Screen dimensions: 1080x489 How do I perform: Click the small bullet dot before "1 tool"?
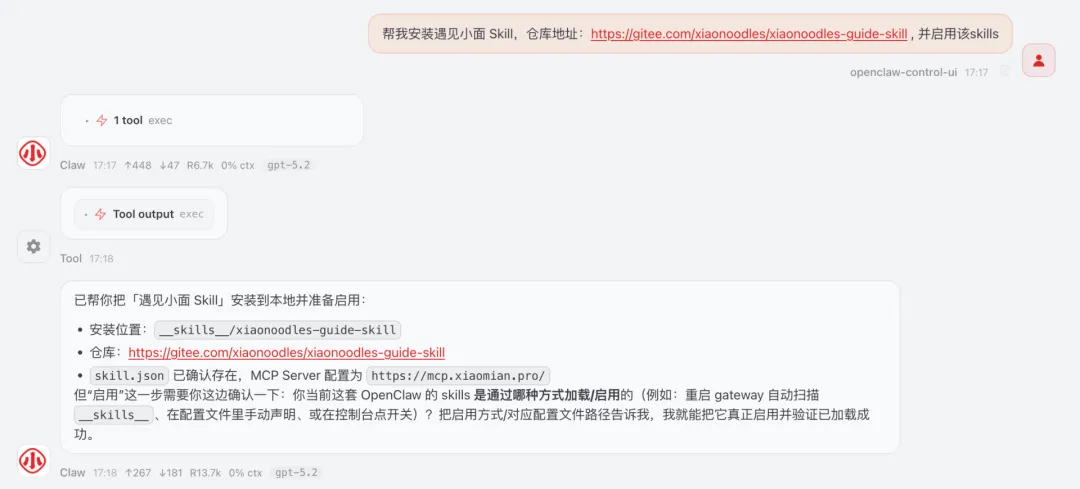87,121
